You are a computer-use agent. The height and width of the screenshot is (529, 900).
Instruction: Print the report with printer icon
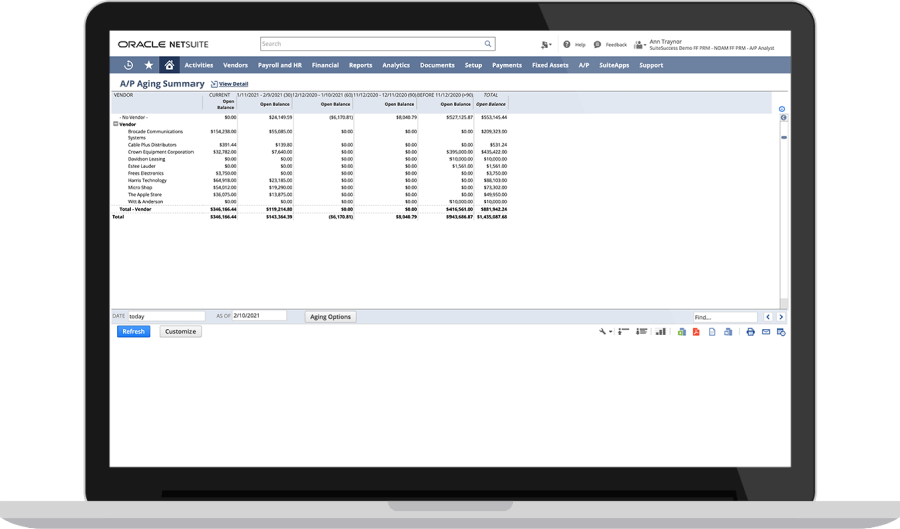[750, 332]
